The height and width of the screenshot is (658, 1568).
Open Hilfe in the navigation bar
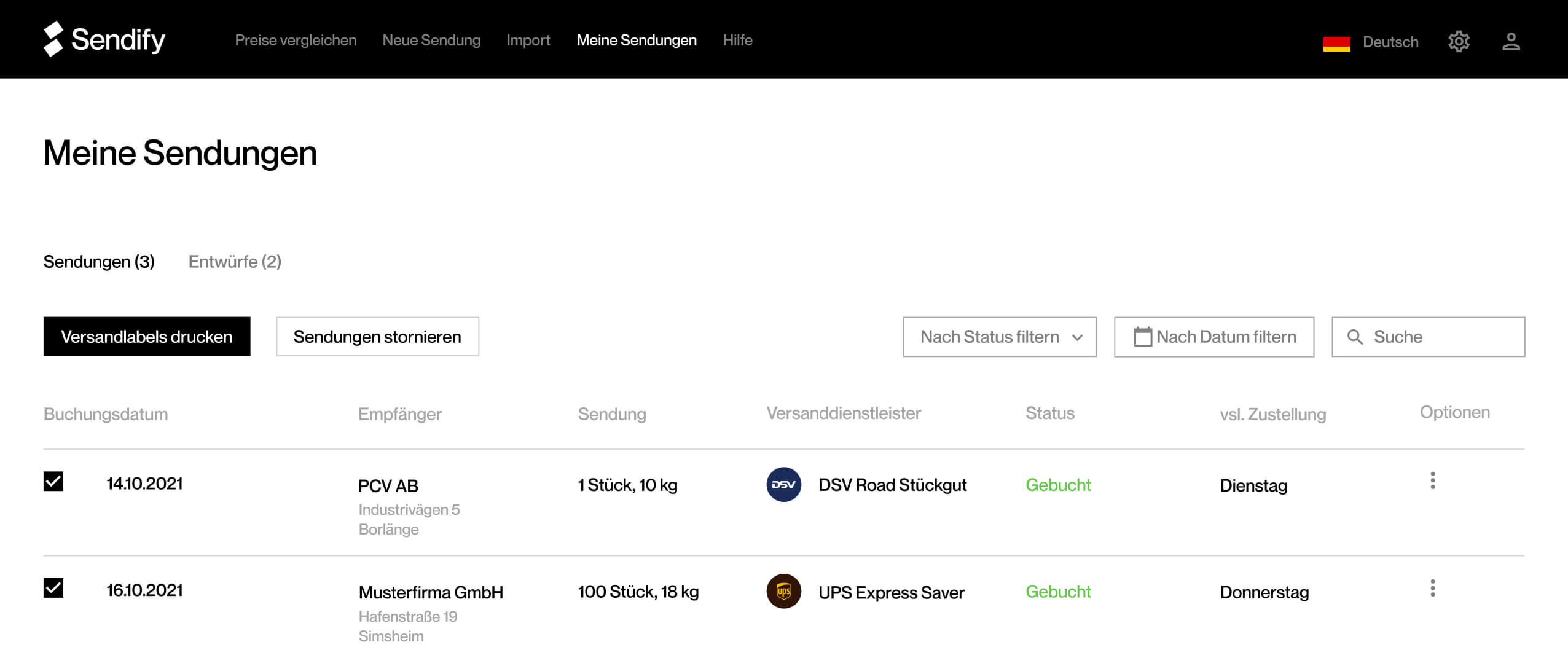(x=737, y=41)
